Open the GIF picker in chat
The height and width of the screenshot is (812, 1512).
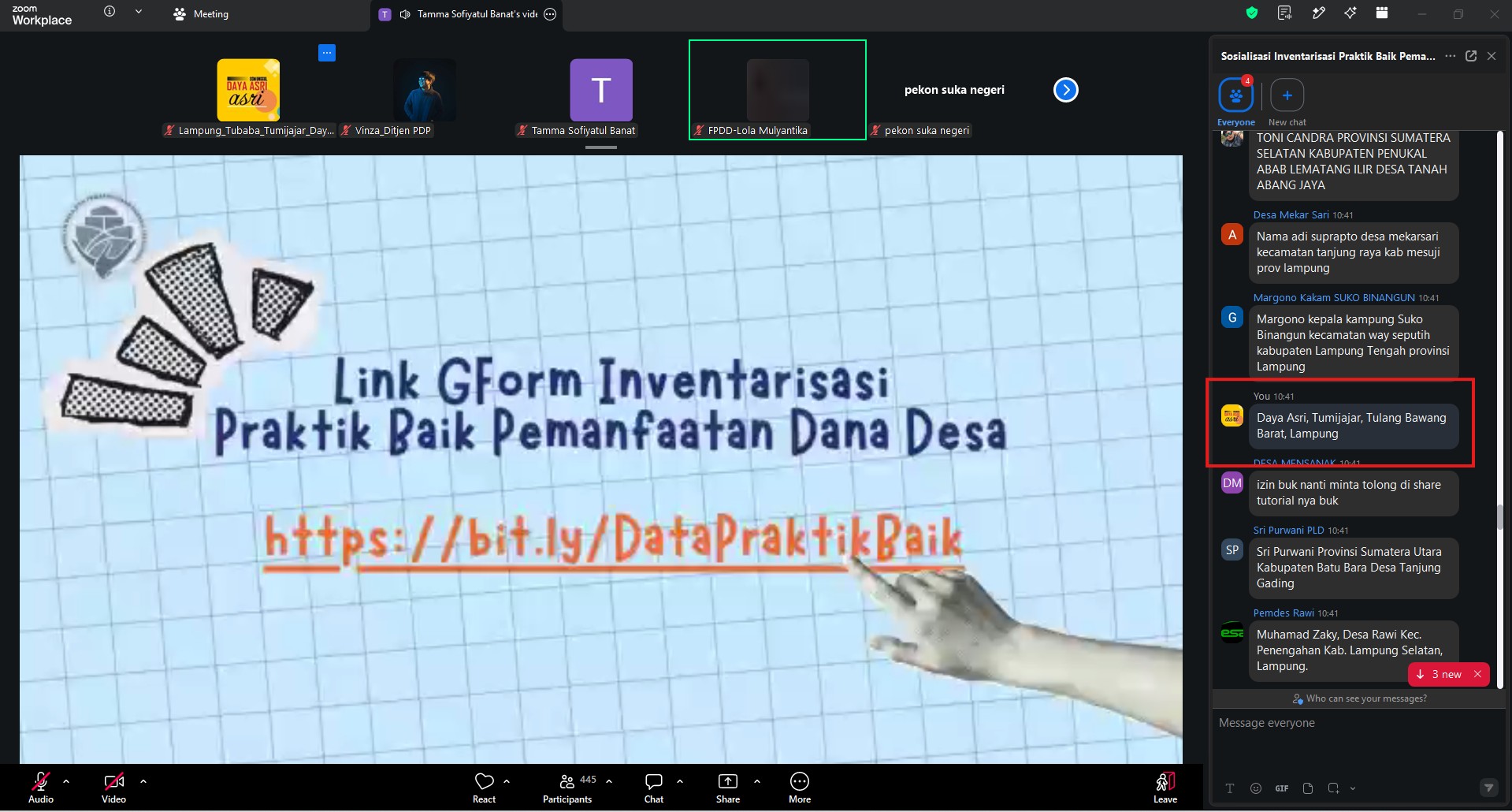click(x=1282, y=788)
